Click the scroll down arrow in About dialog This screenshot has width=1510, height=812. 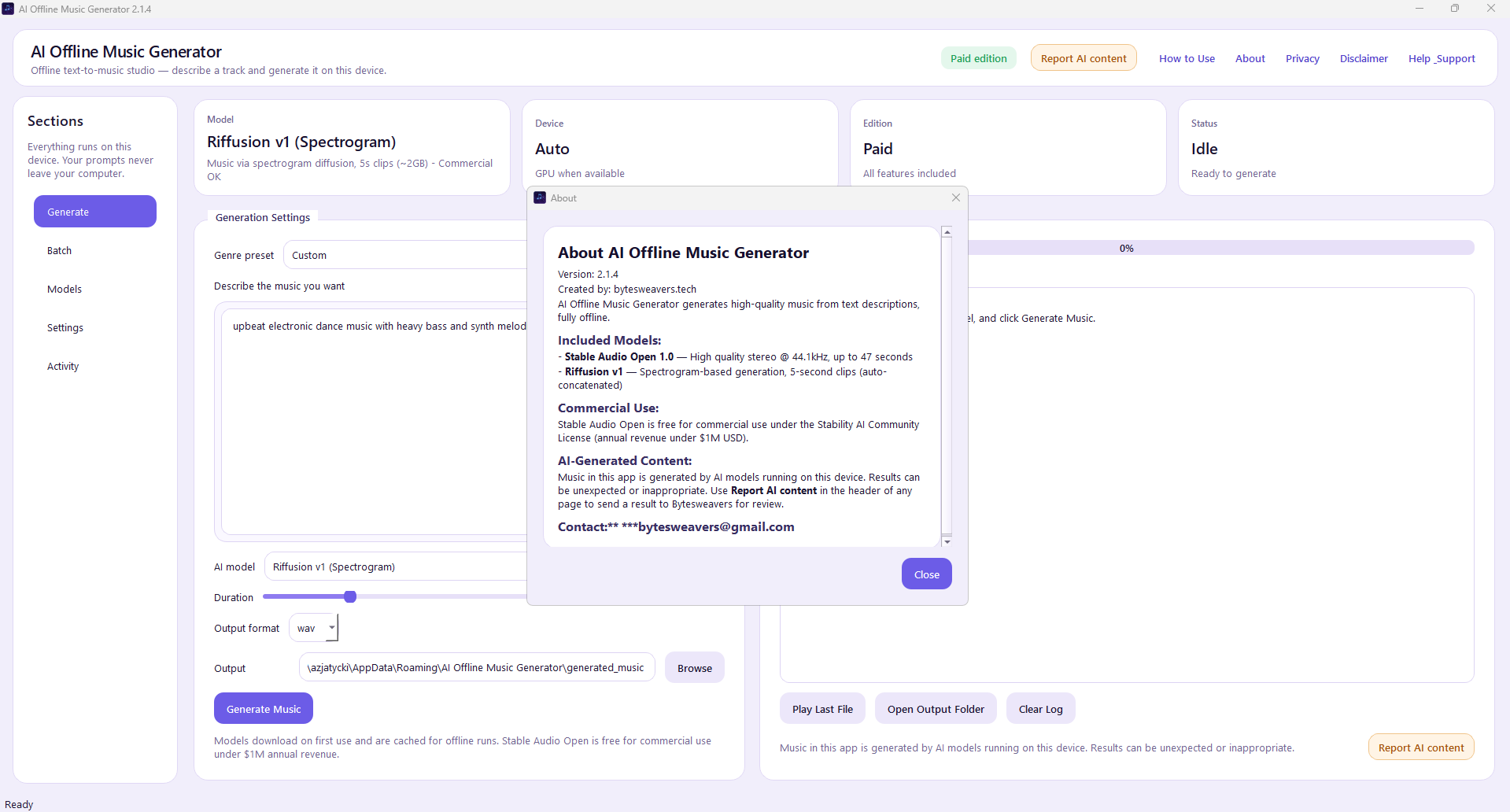coord(947,541)
